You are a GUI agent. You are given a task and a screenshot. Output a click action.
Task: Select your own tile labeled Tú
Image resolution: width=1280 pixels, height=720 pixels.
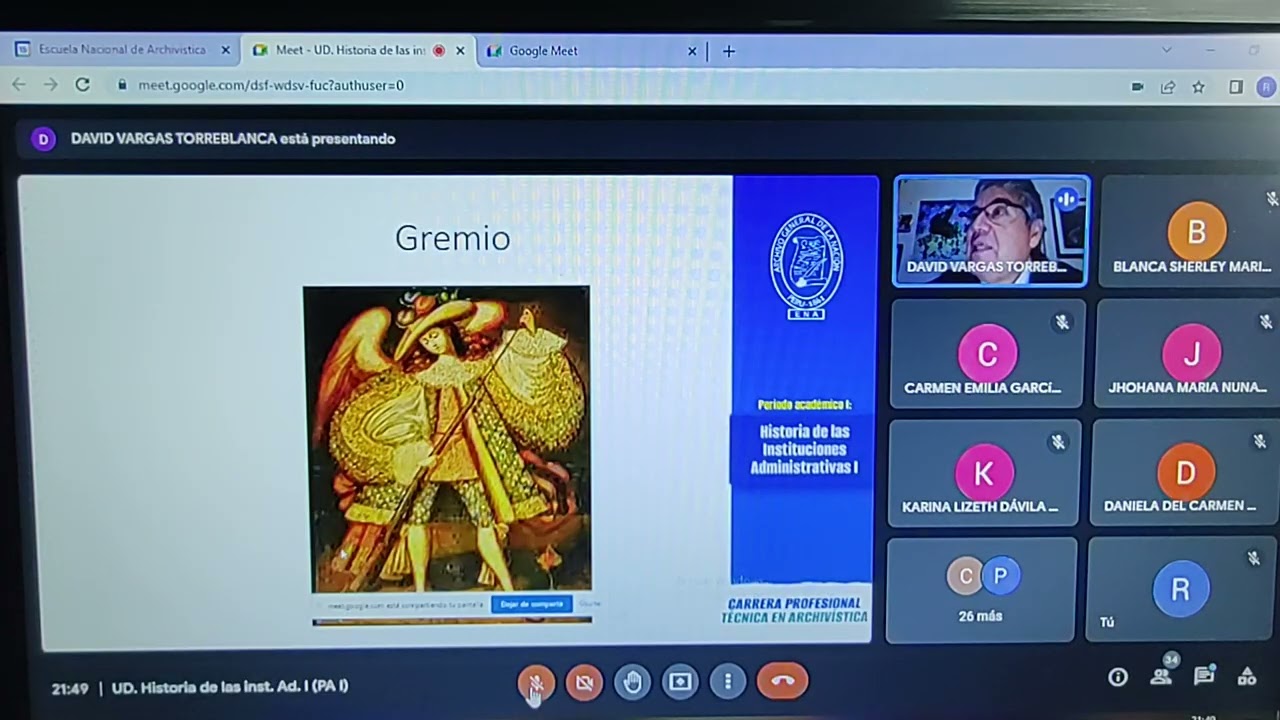1181,590
